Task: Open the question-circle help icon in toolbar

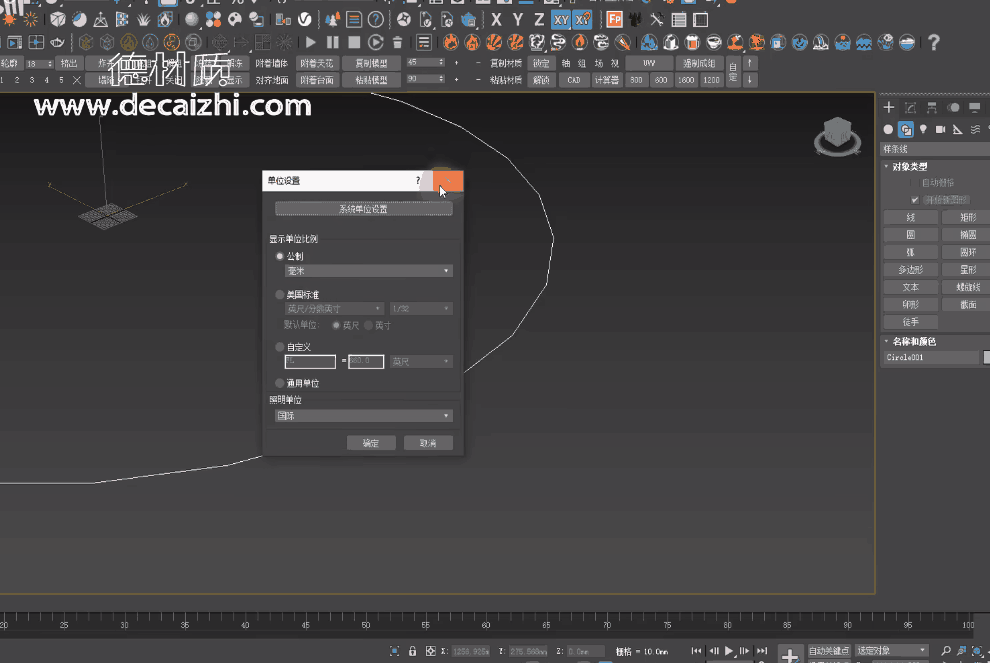Action: tap(376, 20)
